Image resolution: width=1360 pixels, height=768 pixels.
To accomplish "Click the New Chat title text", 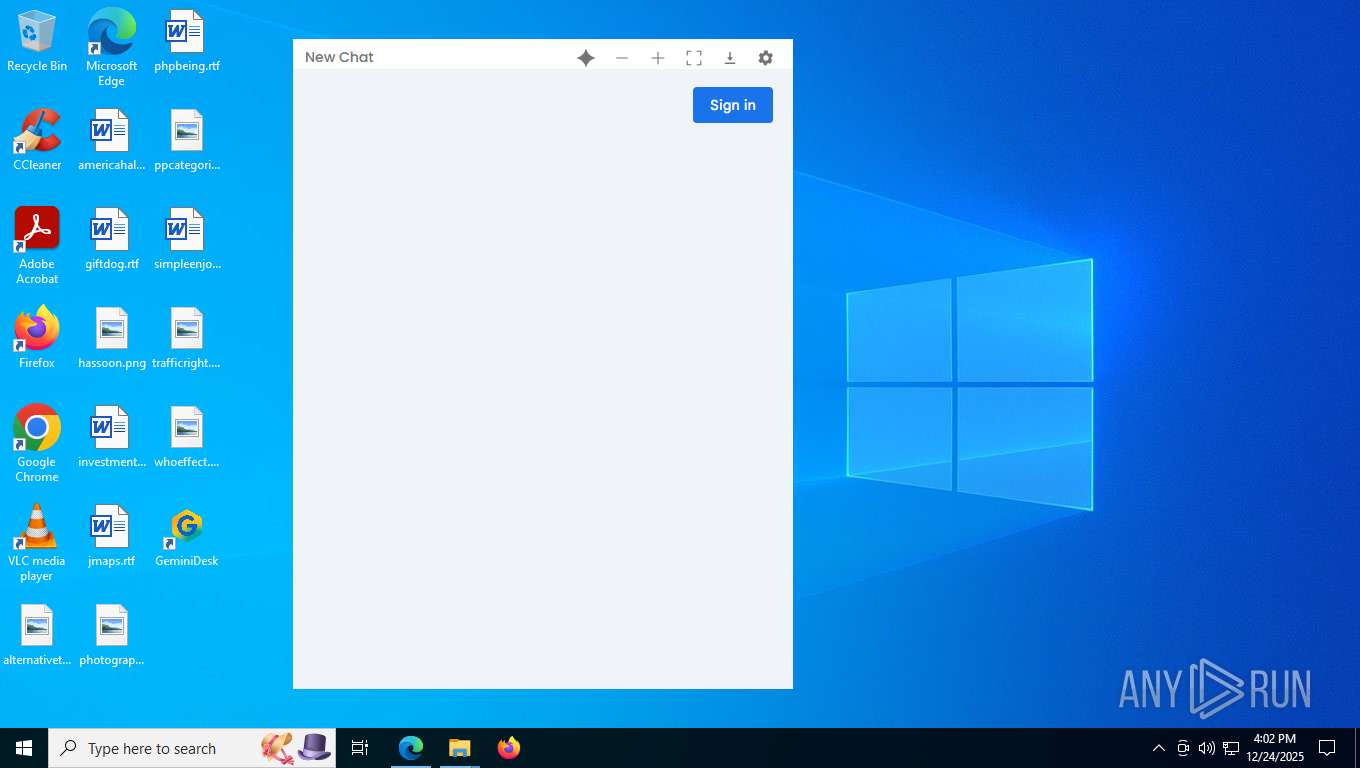I will (339, 57).
